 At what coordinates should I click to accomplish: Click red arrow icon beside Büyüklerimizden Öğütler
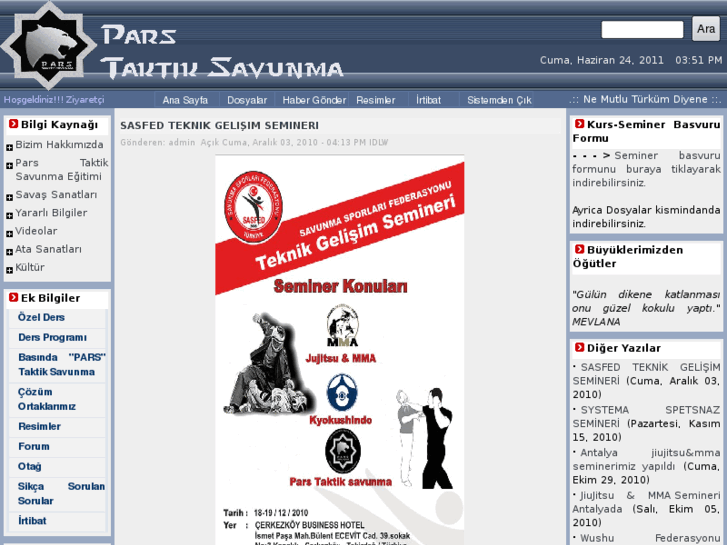580,249
